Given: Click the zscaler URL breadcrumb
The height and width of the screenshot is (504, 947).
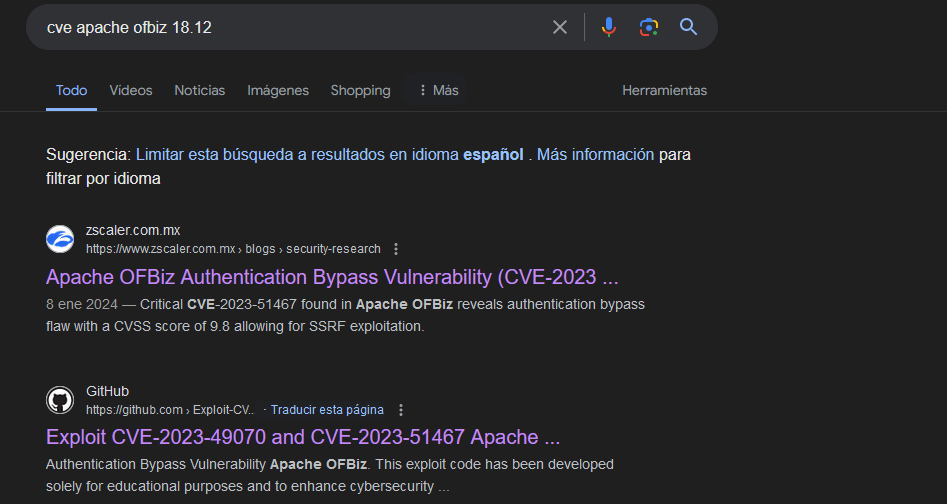Looking at the screenshot, I should point(233,249).
